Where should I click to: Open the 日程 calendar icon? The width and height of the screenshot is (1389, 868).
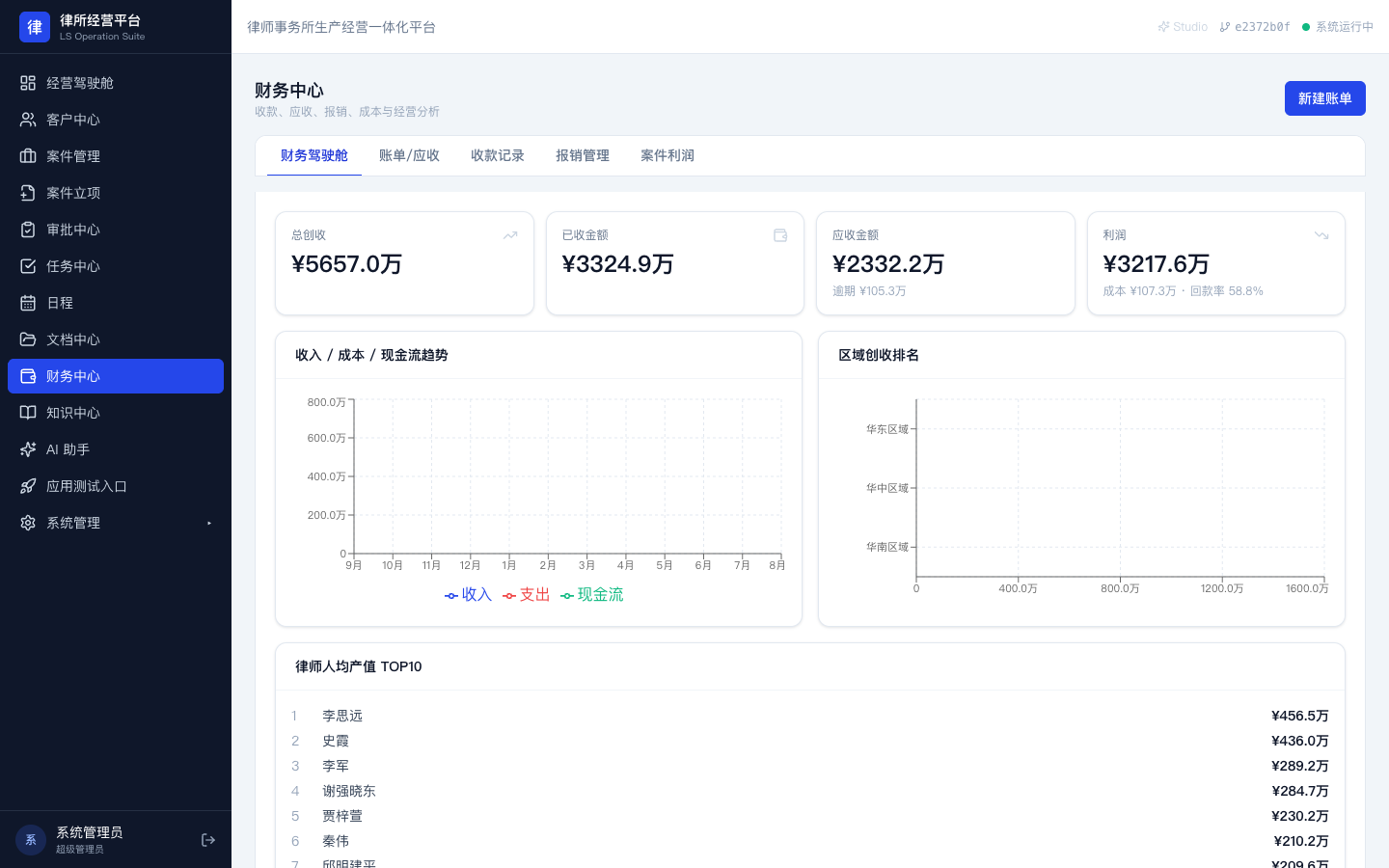tap(28, 303)
